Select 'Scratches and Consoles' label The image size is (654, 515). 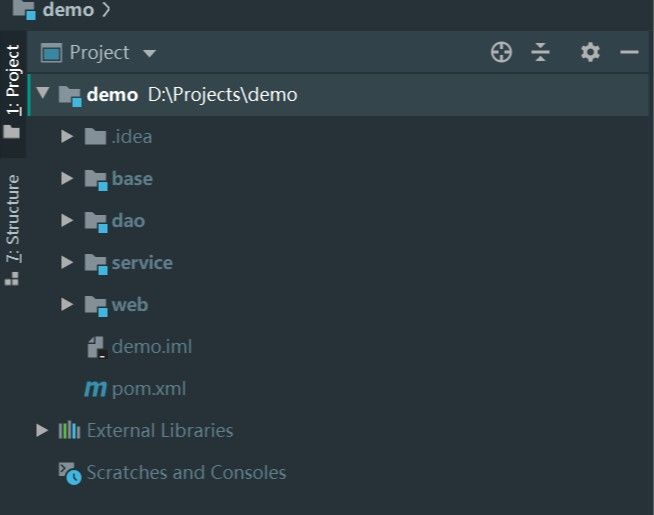click(186, 473)
